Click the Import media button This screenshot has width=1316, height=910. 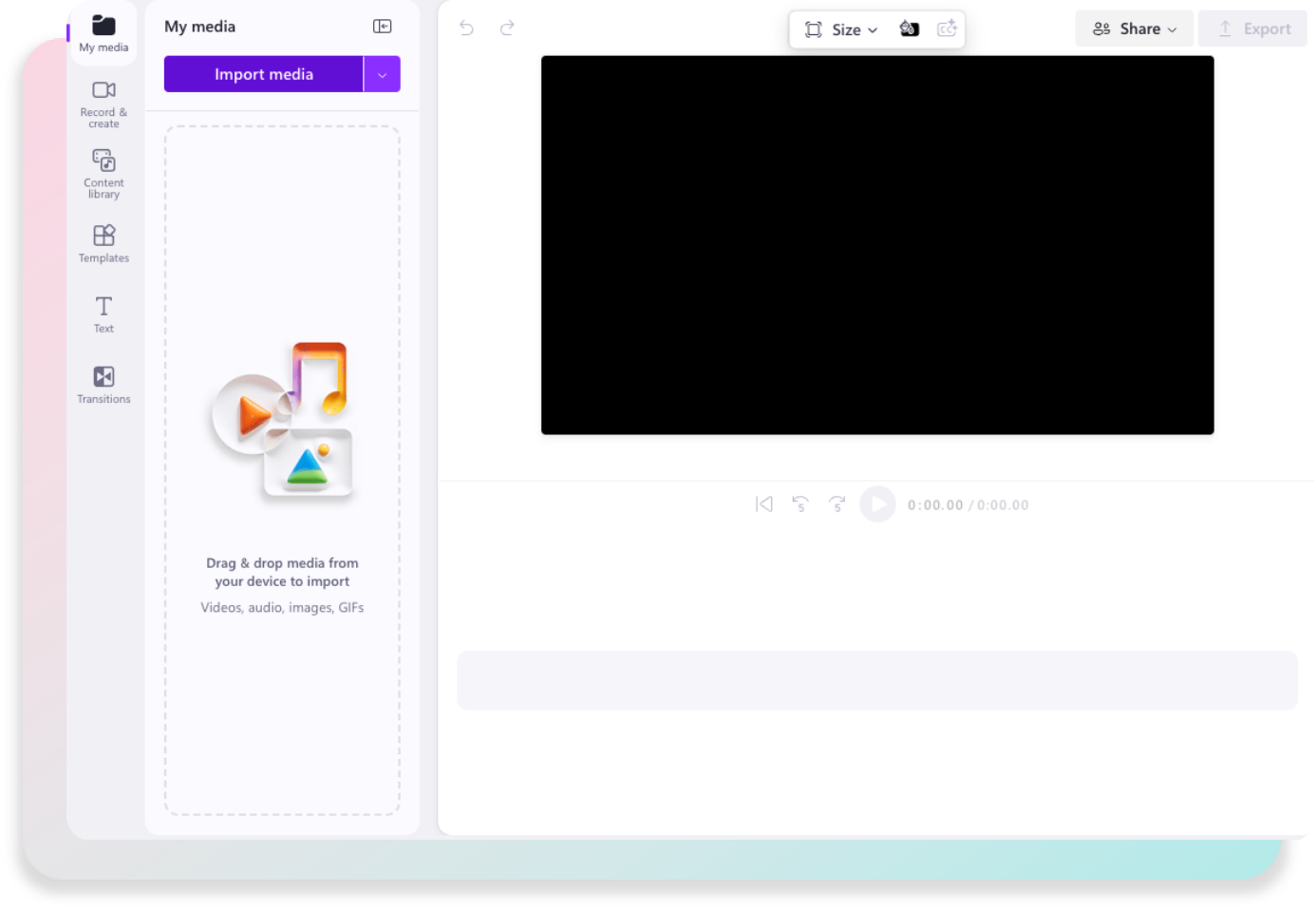point(264,73)
